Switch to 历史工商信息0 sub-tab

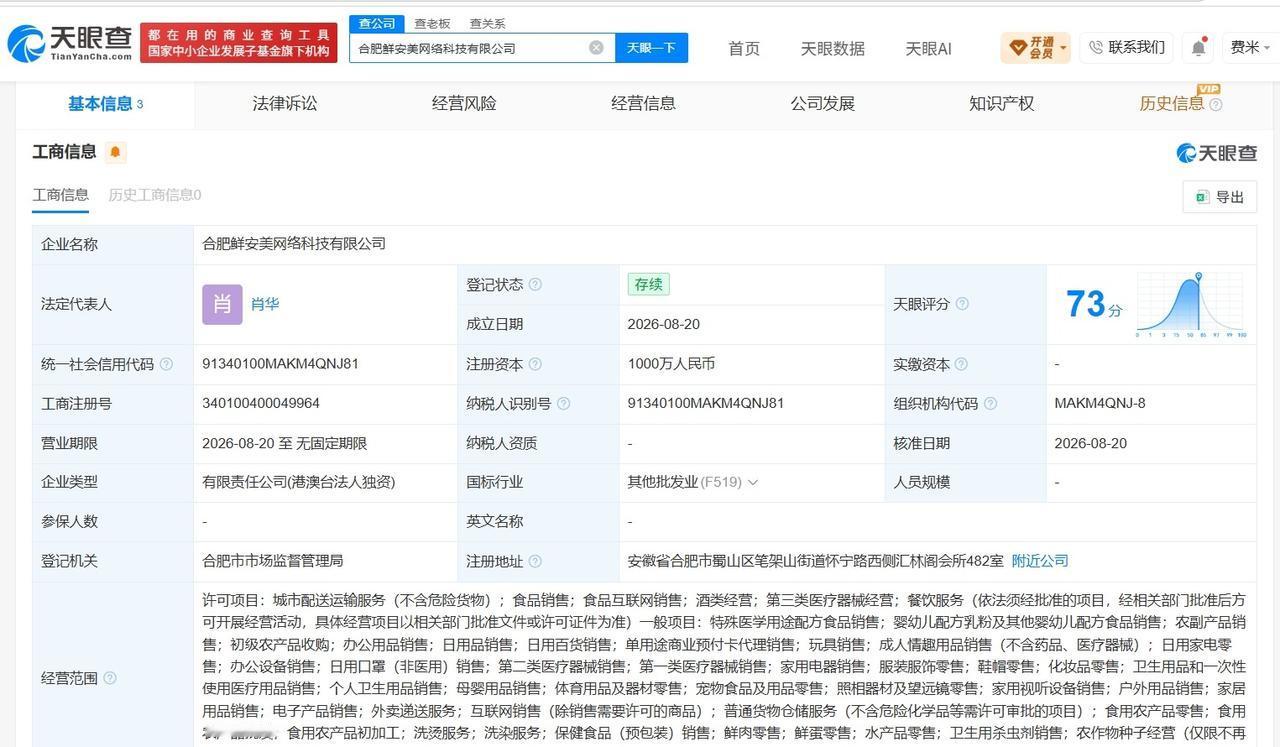coord(155,195)
